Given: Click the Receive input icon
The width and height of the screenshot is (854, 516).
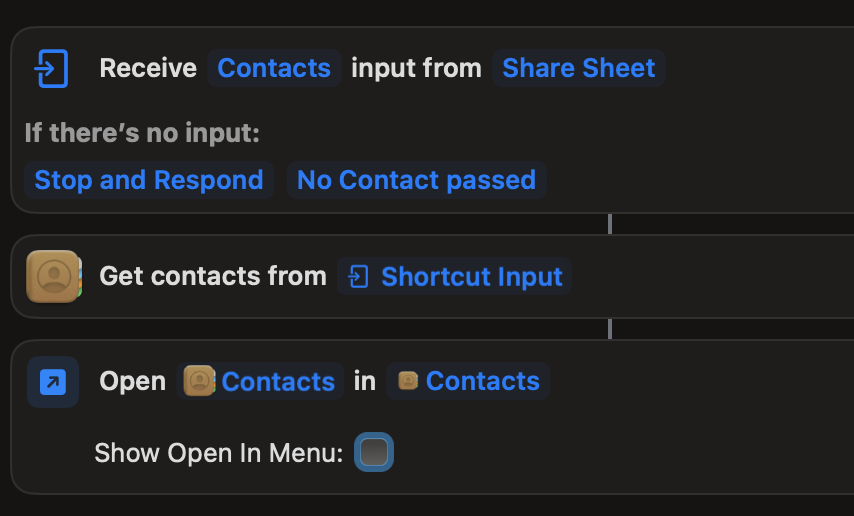Looking at the screenshot, I should pyautogui.click(x=50, y=69).
